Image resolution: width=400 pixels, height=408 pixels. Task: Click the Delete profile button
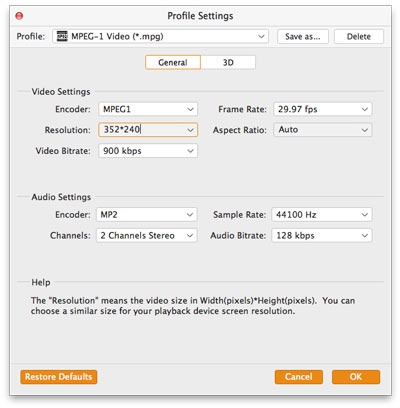pyautogui.click(x=359, y=36)
